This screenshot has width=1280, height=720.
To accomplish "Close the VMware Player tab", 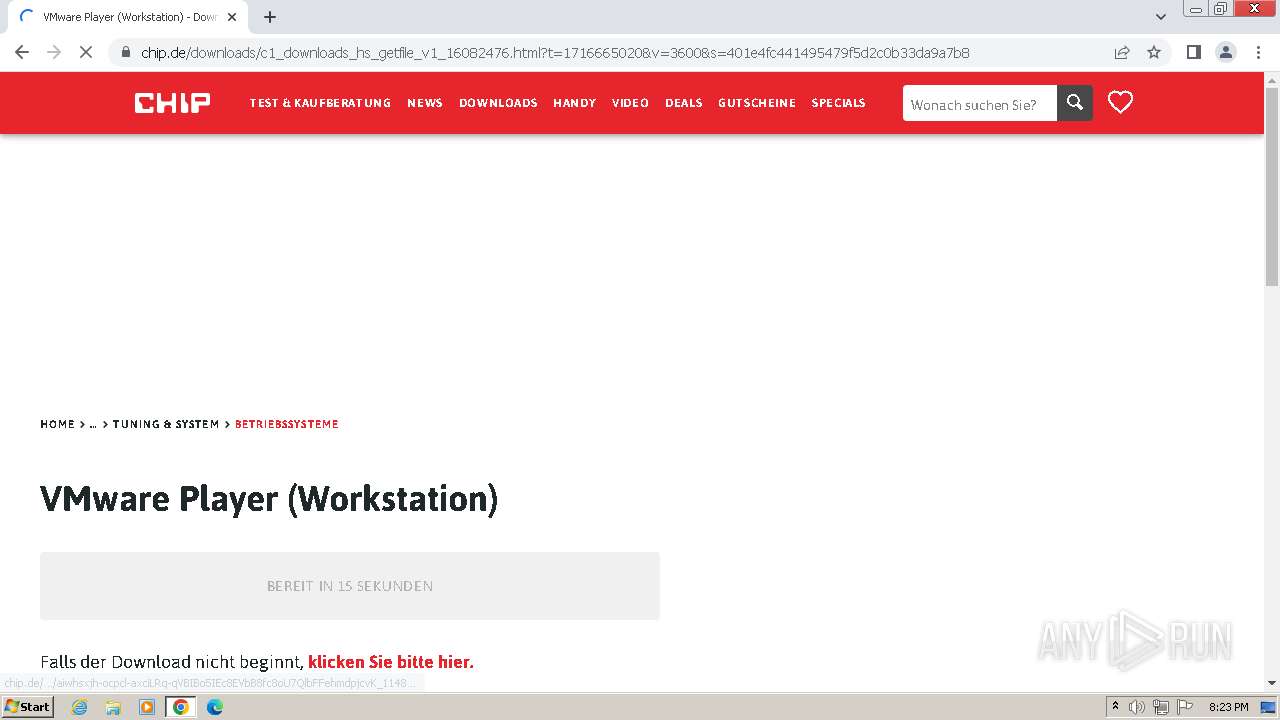I will tap(232, 17).
